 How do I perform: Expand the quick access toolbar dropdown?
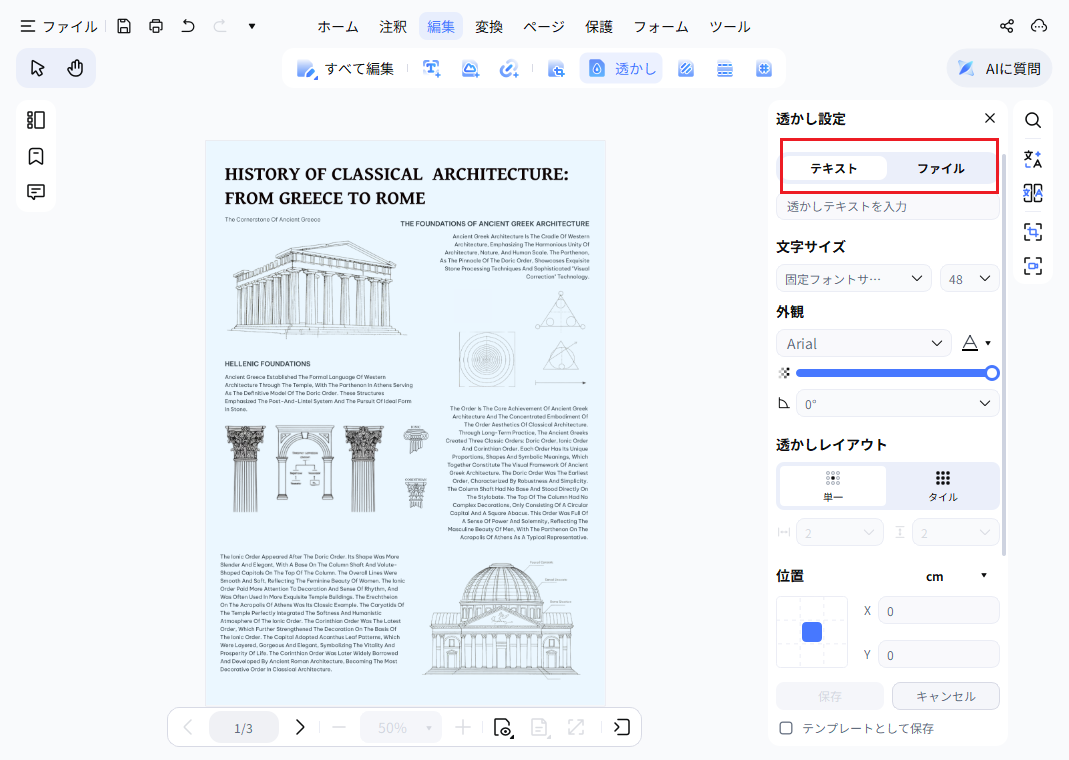pyautogui.click(x=252, y=27)
